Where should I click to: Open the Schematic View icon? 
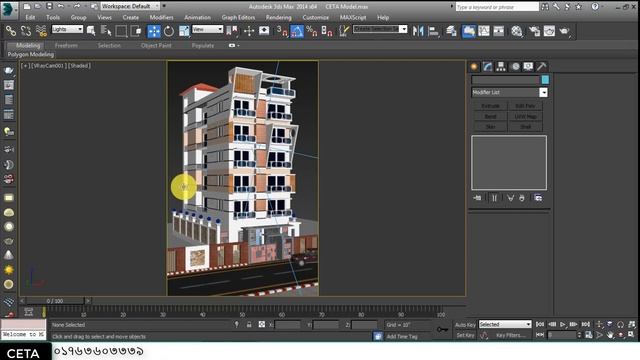(499, 31)
